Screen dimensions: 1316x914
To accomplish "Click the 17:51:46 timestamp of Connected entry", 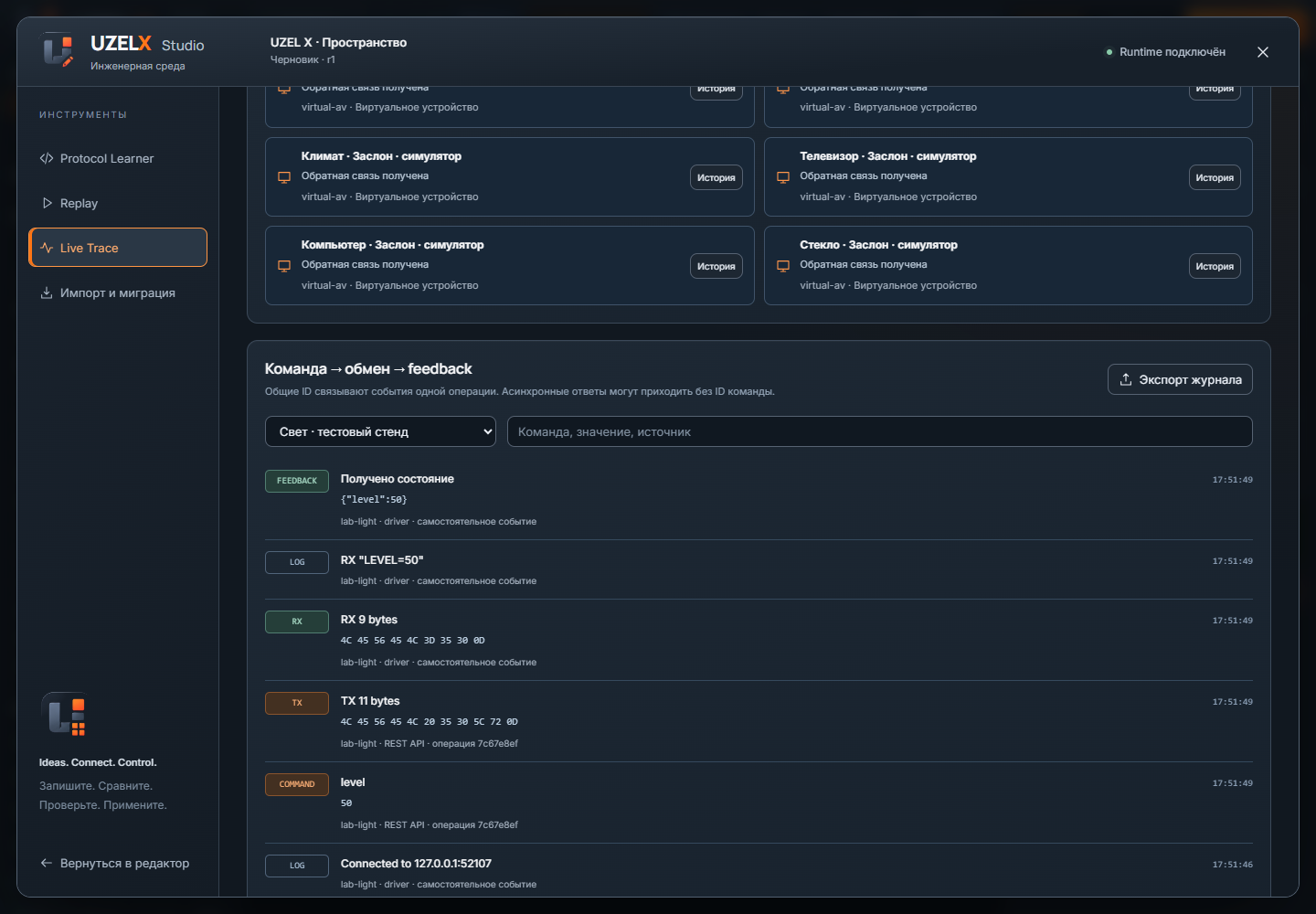I will coord(1233,865).
